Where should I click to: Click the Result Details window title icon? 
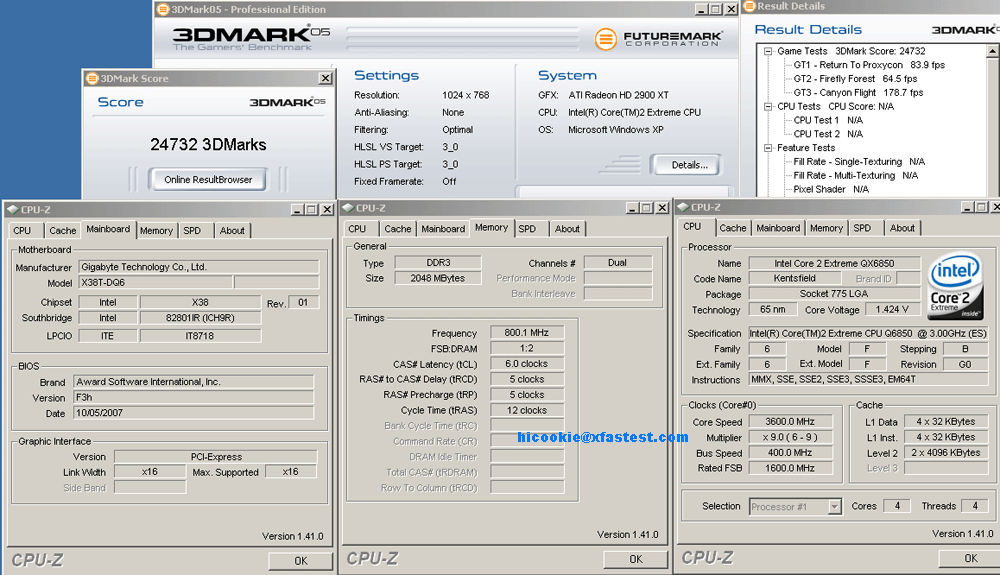click(749, 6)
